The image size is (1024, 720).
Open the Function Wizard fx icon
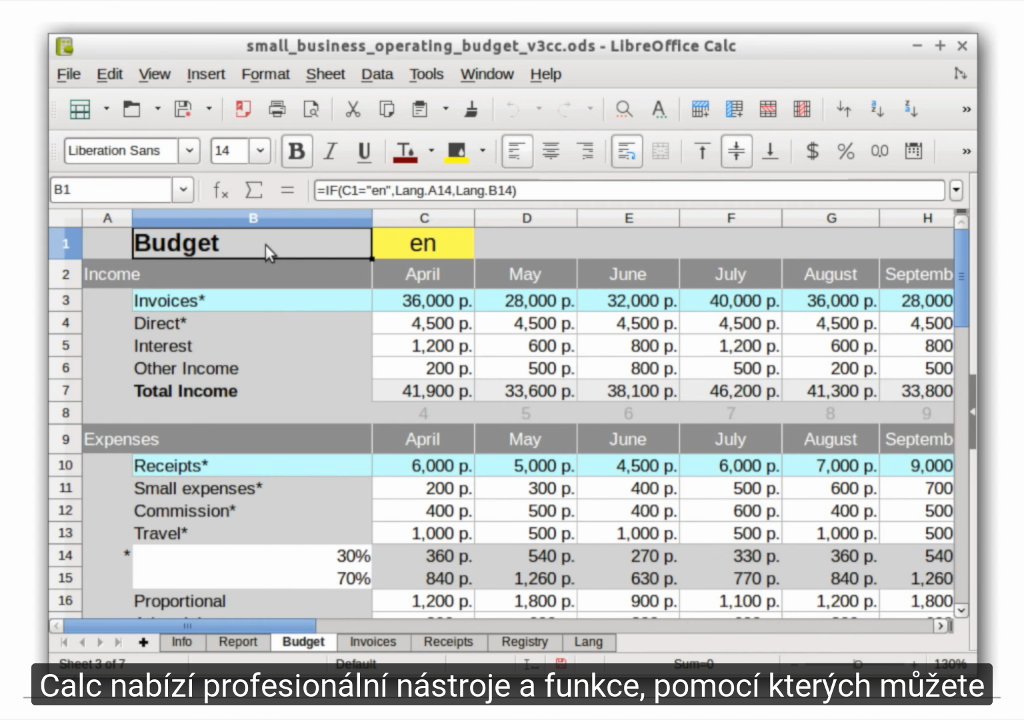(221, 190)
